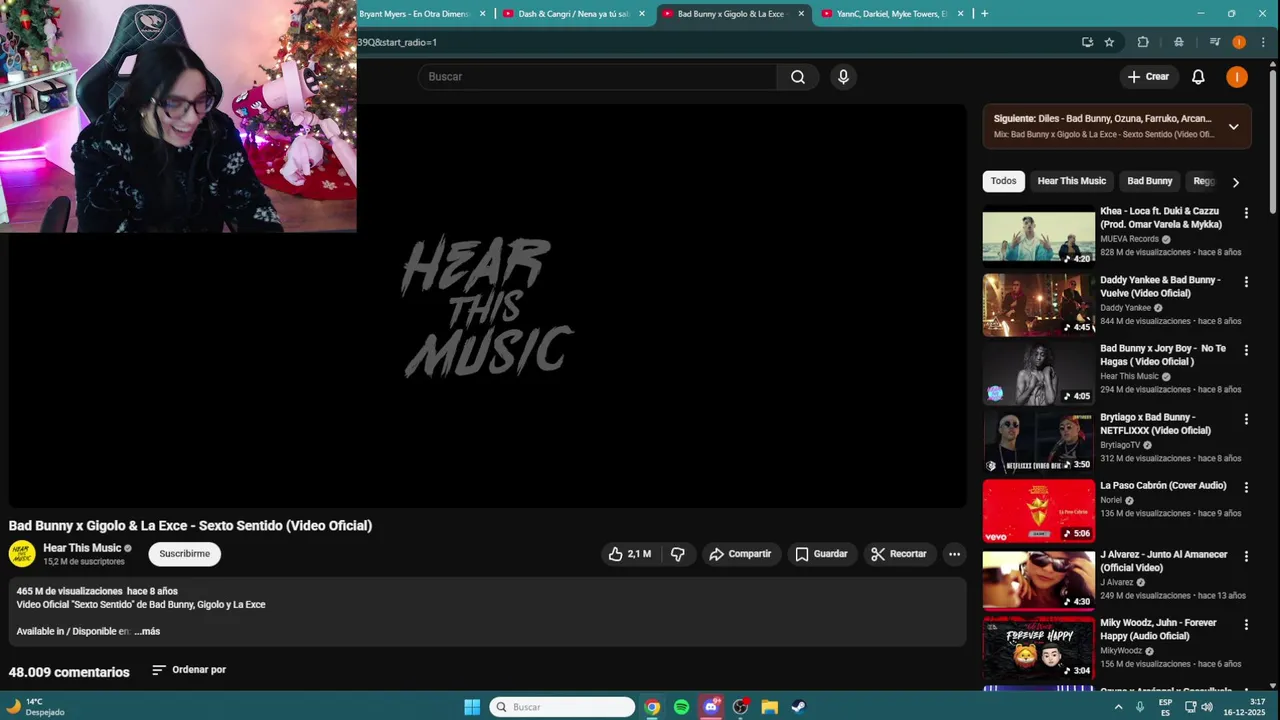The height and width of the screenshot is (720, 1280).
Task: Dislike the video with thumbs down
Action: 678,554
